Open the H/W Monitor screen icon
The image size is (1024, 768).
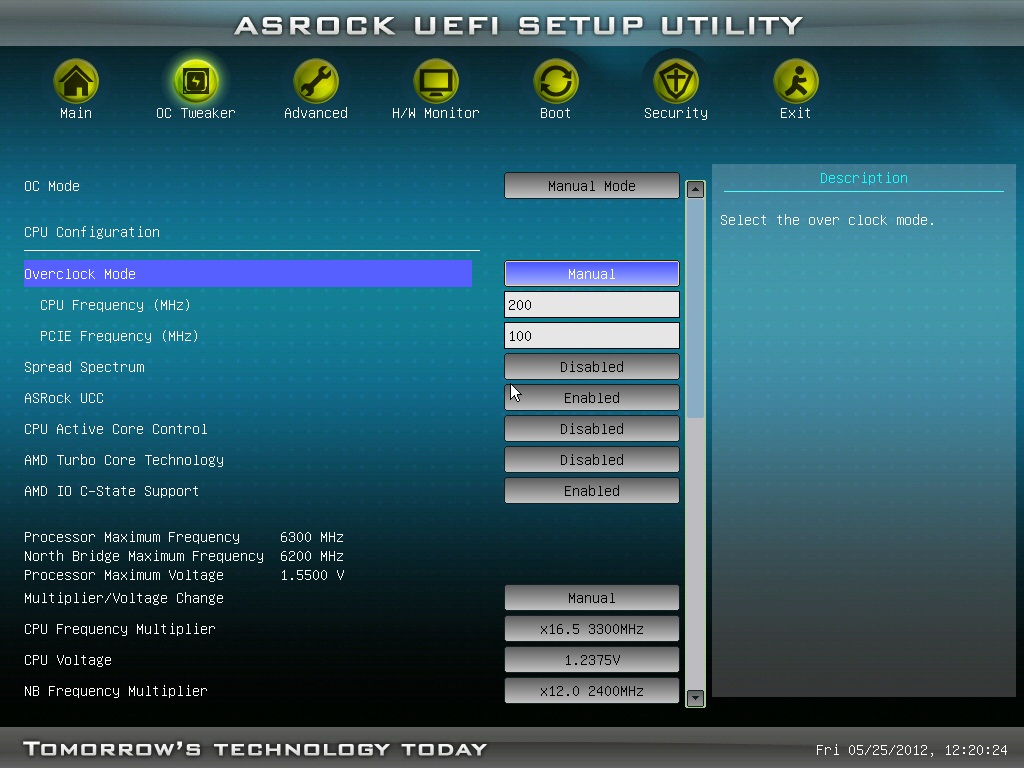436,81
